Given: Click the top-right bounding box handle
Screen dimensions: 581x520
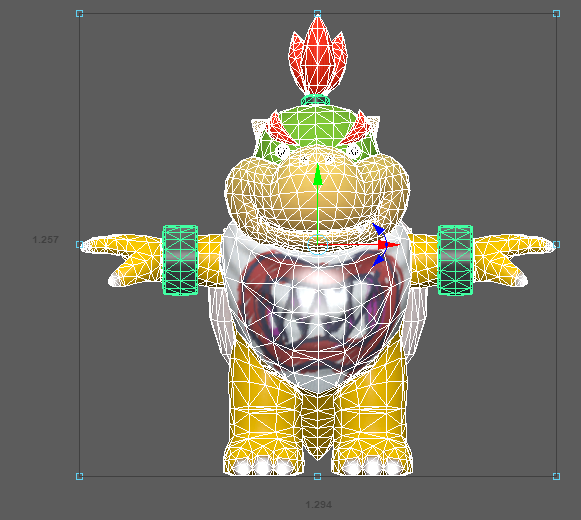Looking at the screenshot, I should tap(556, 14).
